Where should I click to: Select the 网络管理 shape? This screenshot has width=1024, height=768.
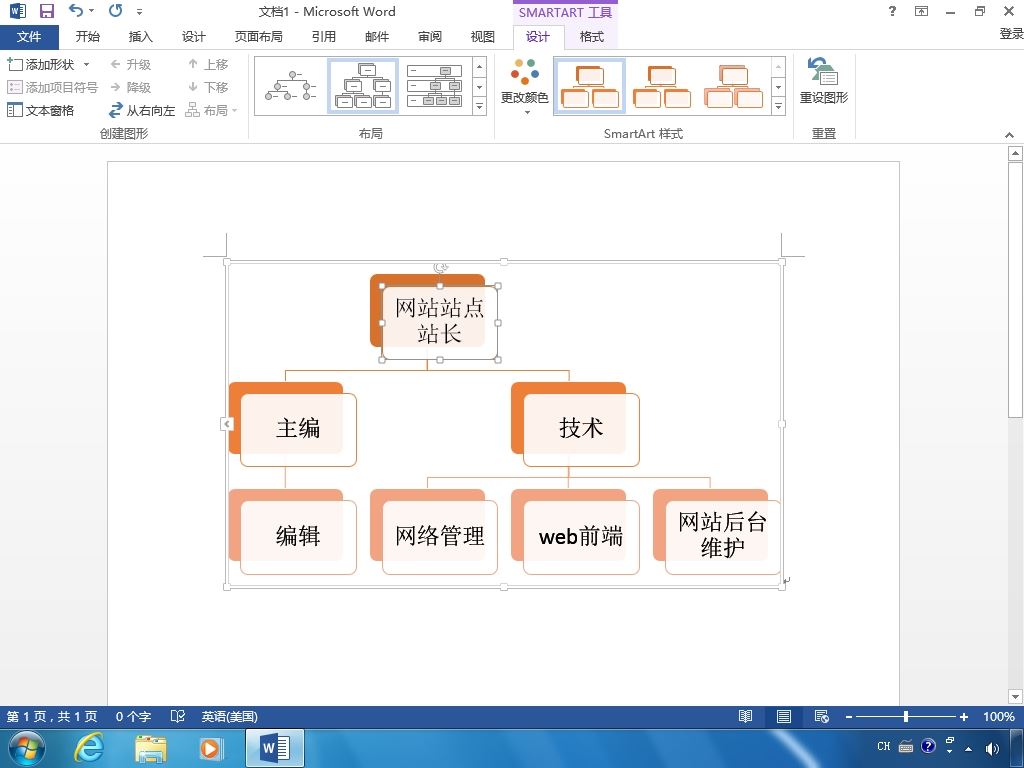click(440, 537)
